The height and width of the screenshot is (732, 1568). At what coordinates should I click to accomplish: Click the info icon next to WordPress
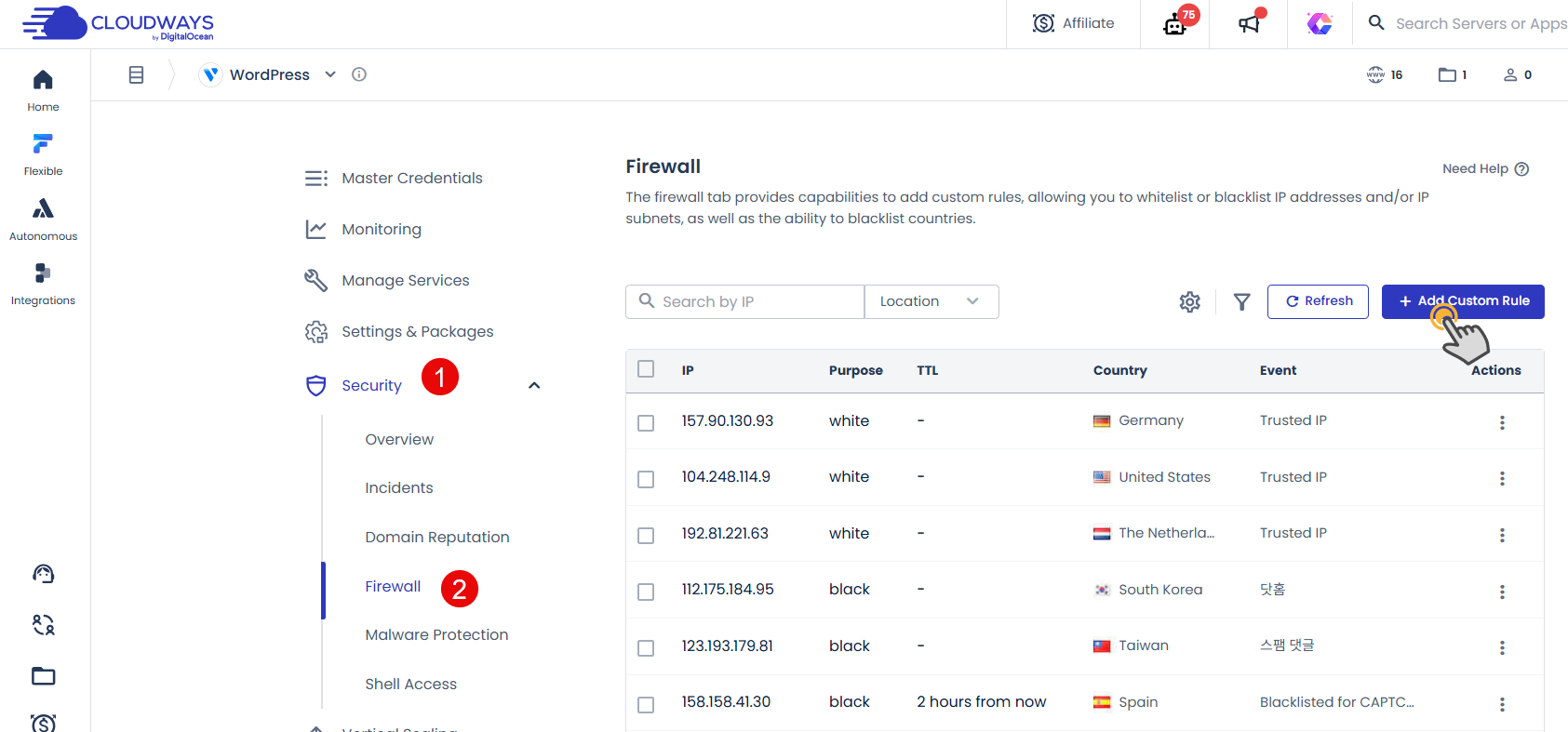click(359, 74)
